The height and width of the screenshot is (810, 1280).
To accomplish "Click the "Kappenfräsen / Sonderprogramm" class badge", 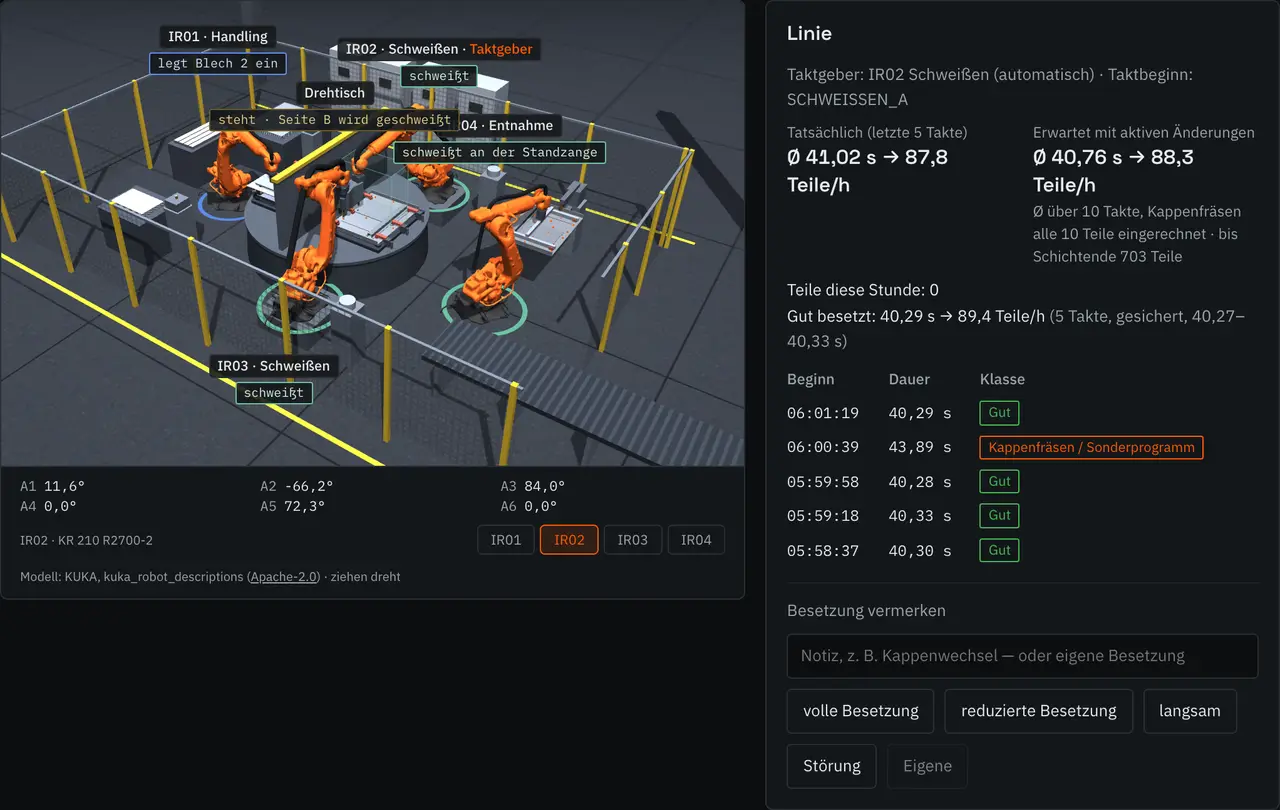I will [x=1091, y=447].
